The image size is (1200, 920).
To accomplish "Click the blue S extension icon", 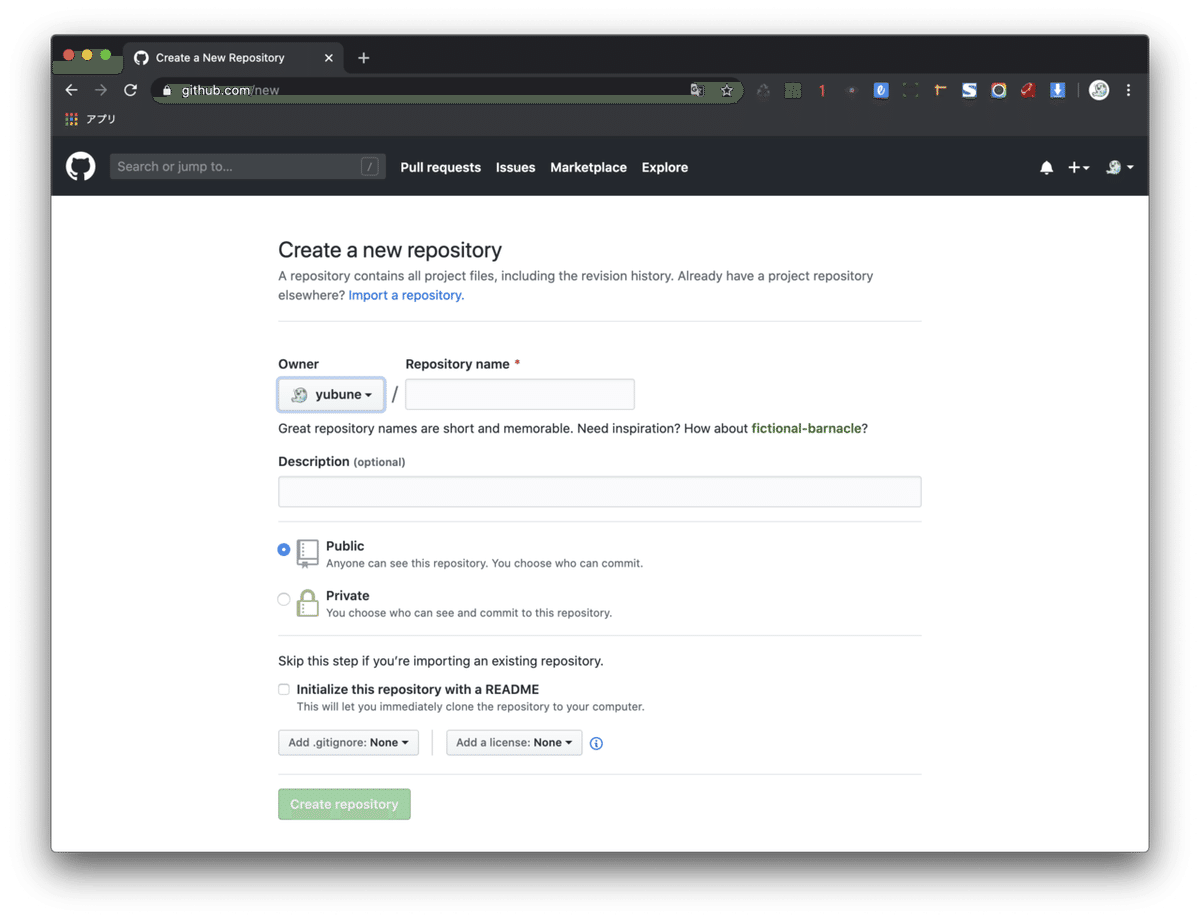I will [969, 90].
